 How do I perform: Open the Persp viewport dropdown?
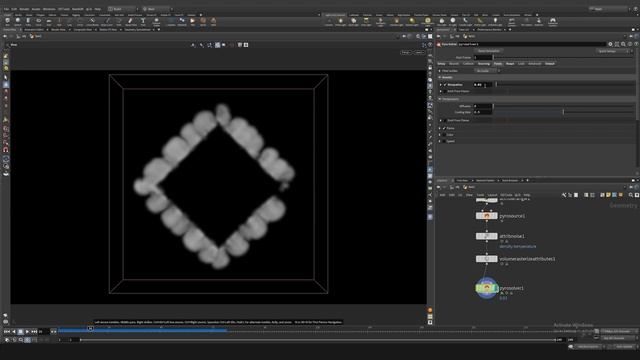[406, 52]
